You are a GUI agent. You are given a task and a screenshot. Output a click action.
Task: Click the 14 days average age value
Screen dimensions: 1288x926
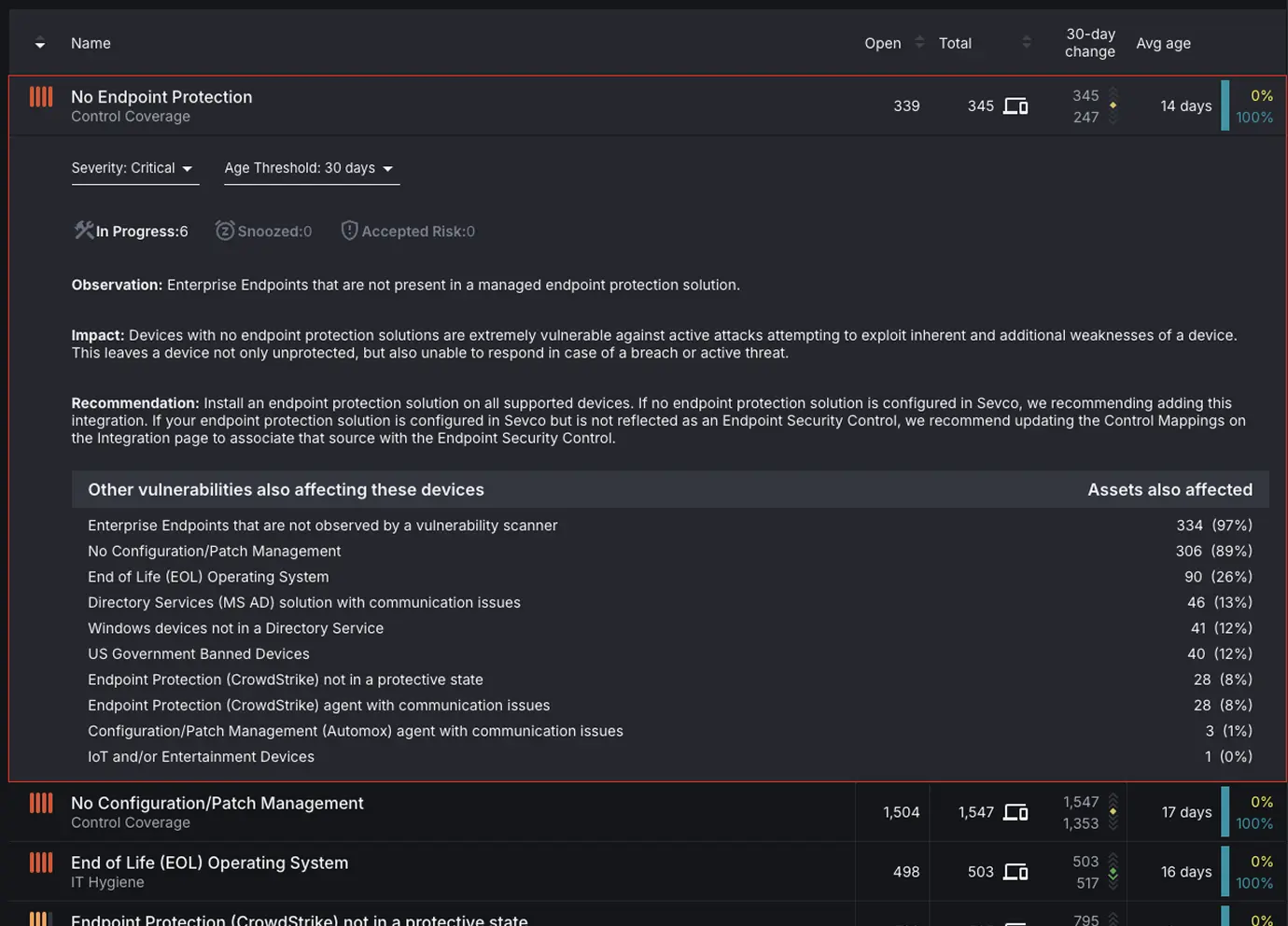point(1186,105)
